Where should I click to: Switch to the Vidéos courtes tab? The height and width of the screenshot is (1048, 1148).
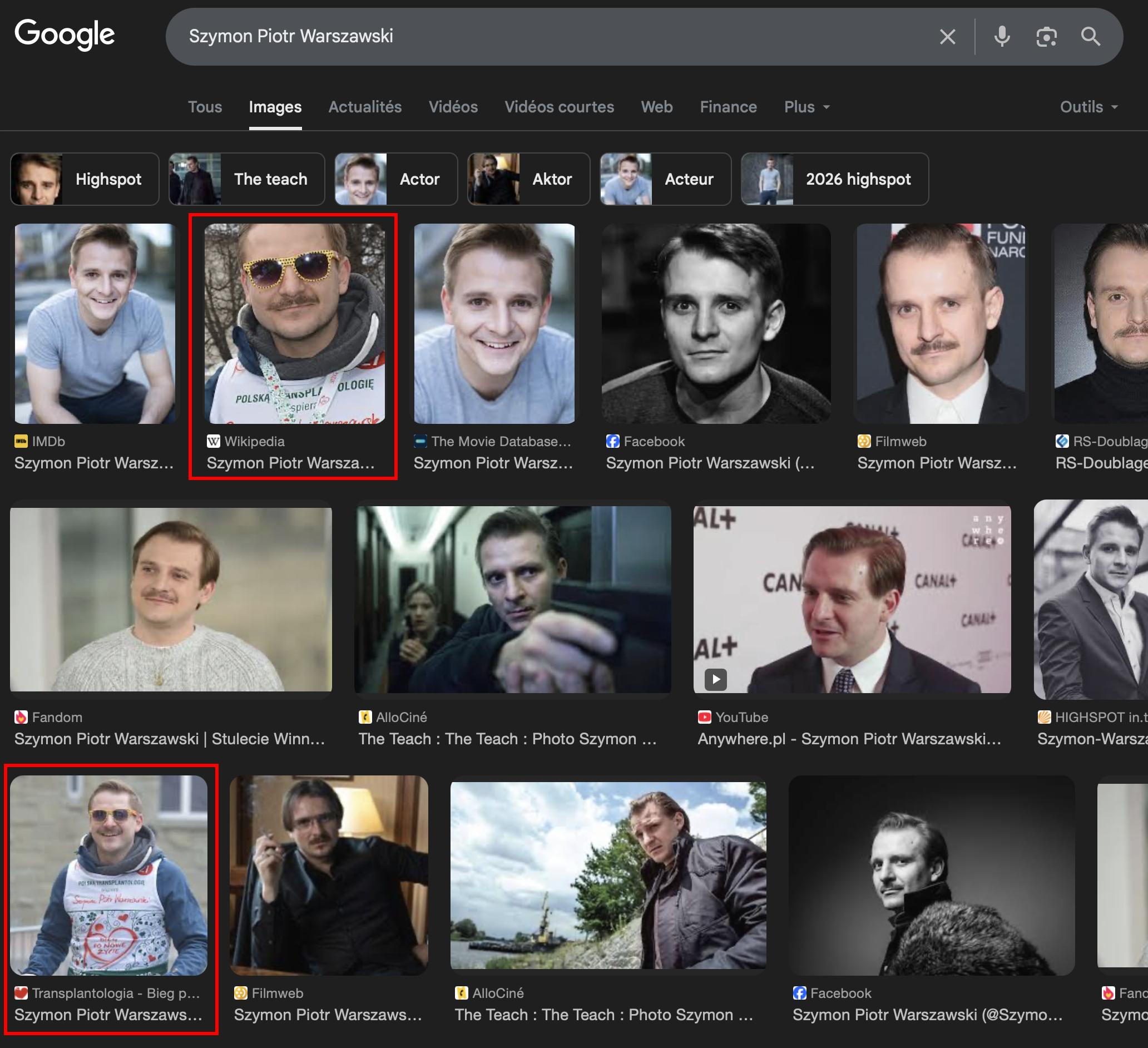[558, 107]
